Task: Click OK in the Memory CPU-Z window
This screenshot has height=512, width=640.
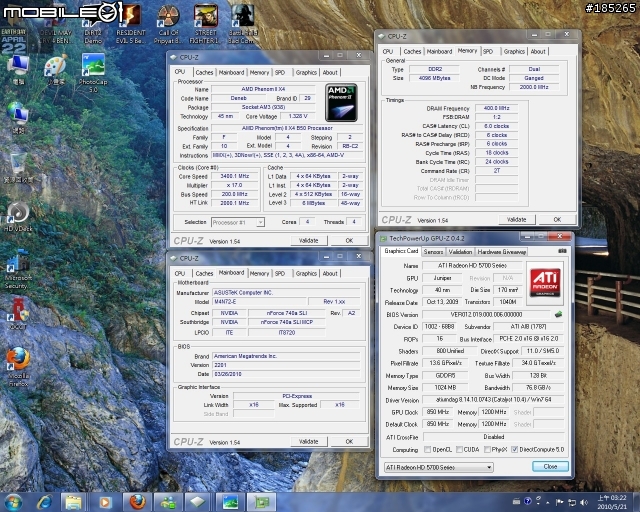Action: 557,219
